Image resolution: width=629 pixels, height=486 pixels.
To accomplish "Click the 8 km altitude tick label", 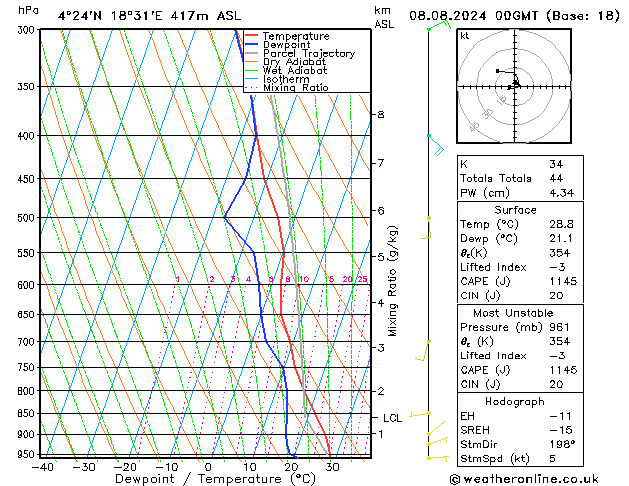I will tap(381, 115).
